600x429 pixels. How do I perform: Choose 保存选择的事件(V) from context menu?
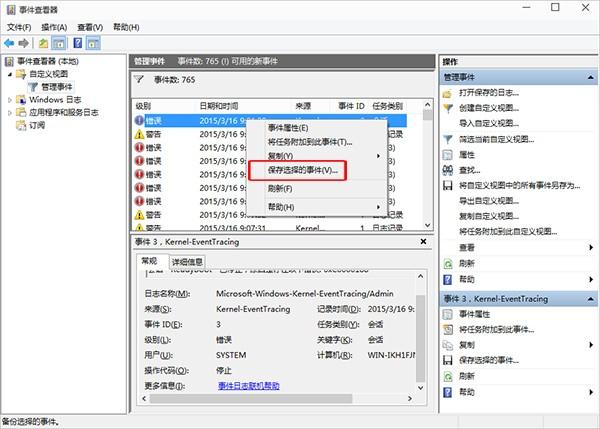coord(302,170)
